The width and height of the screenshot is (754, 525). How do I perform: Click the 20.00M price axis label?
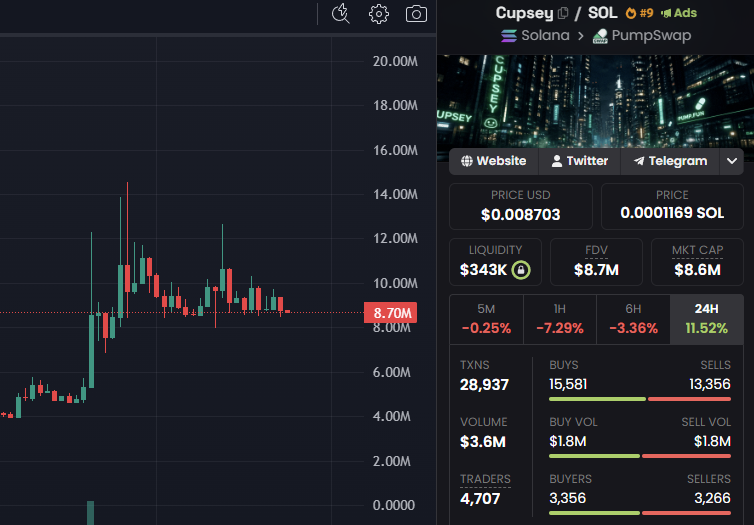(x=395, y=61)
